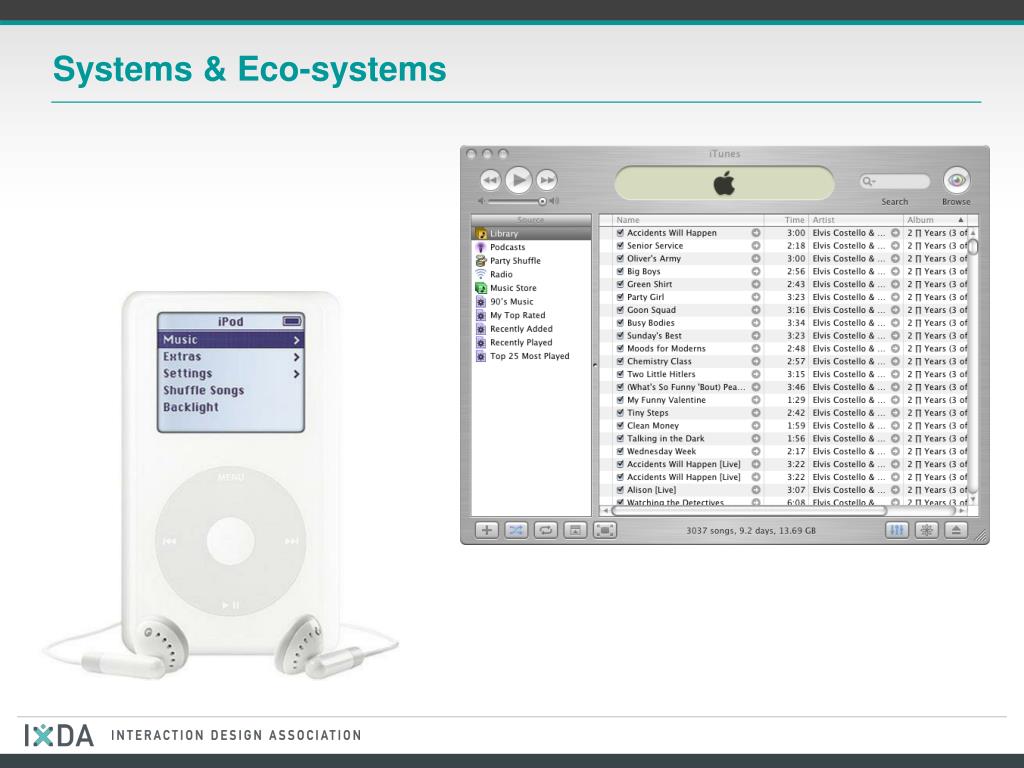Image resolution: width=1024 pixels, height=768 pixels.
Task: Open the Equalizer button
Action: 897,530
